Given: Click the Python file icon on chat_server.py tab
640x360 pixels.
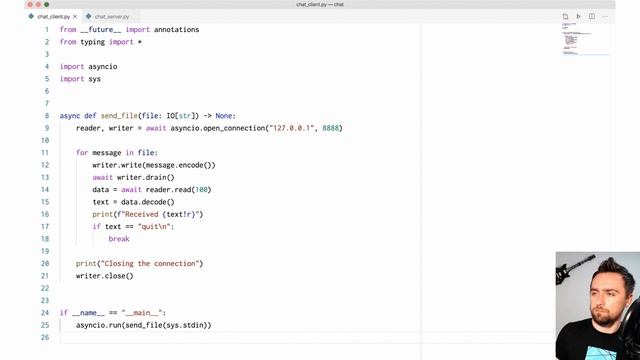Looking at the screenshot, I should pyautogui.click(x=88, y=16).
